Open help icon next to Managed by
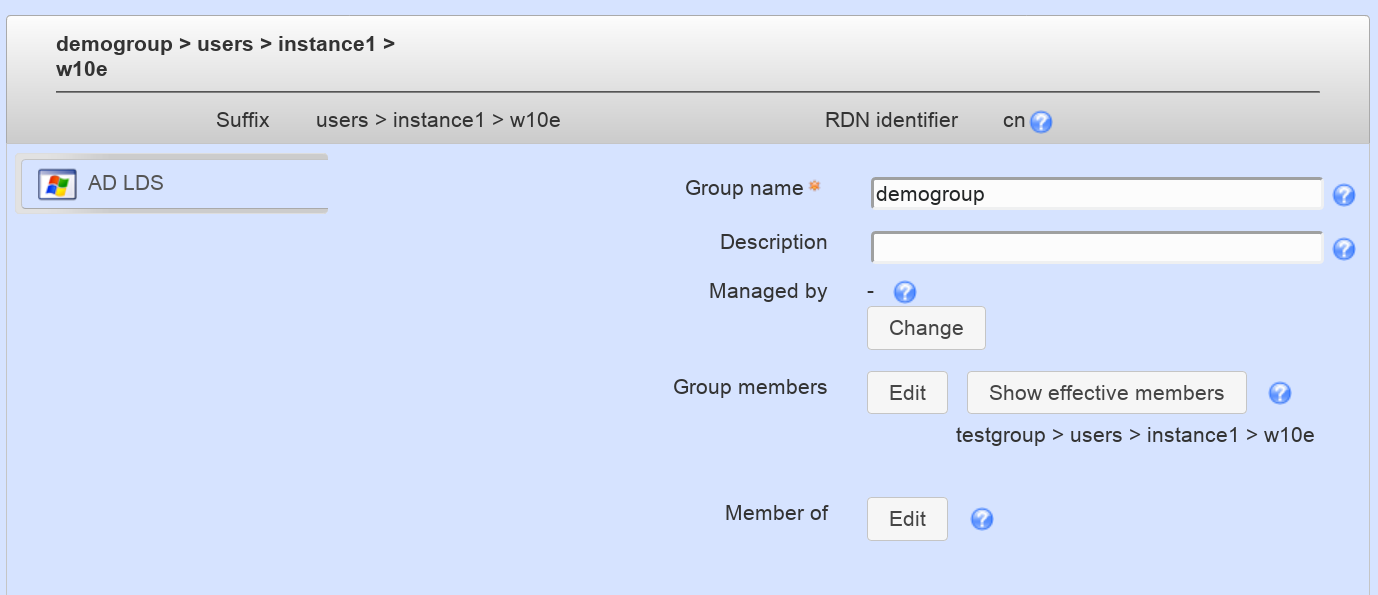Viewport: 1378px width, 595px height. click(904, 292)
